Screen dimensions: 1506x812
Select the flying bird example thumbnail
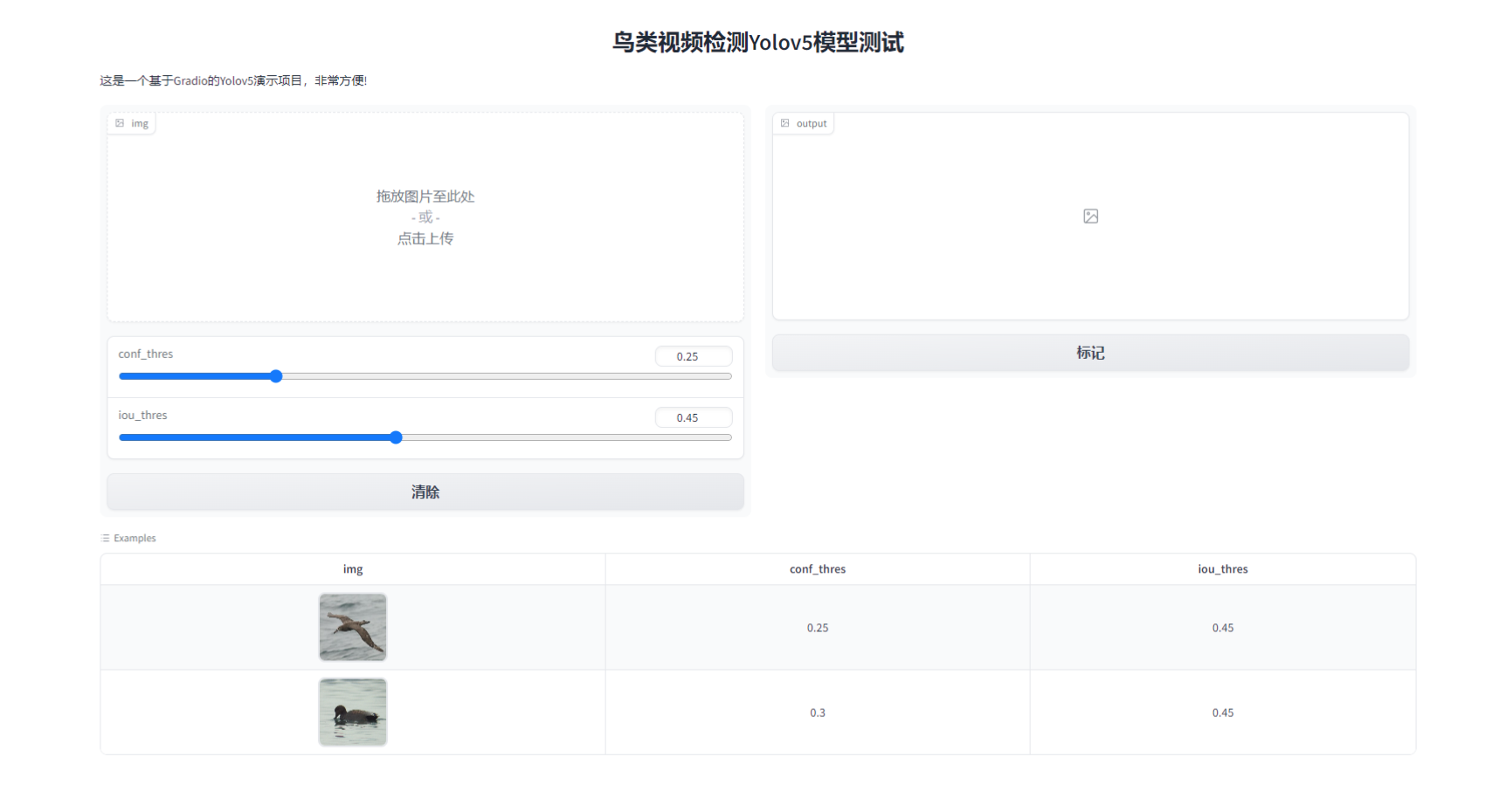click(x=352, y=627)
